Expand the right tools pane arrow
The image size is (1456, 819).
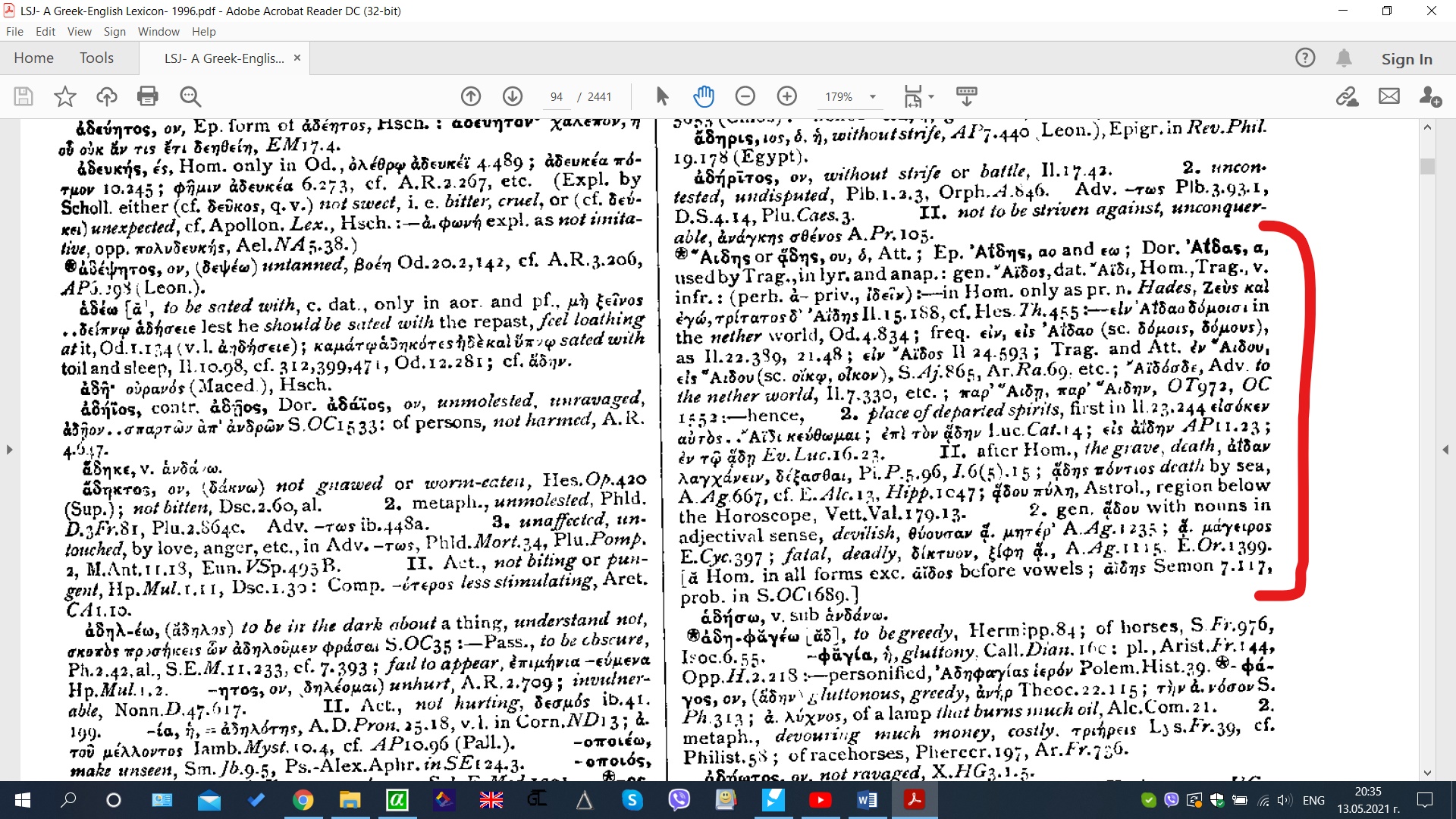1446,450
